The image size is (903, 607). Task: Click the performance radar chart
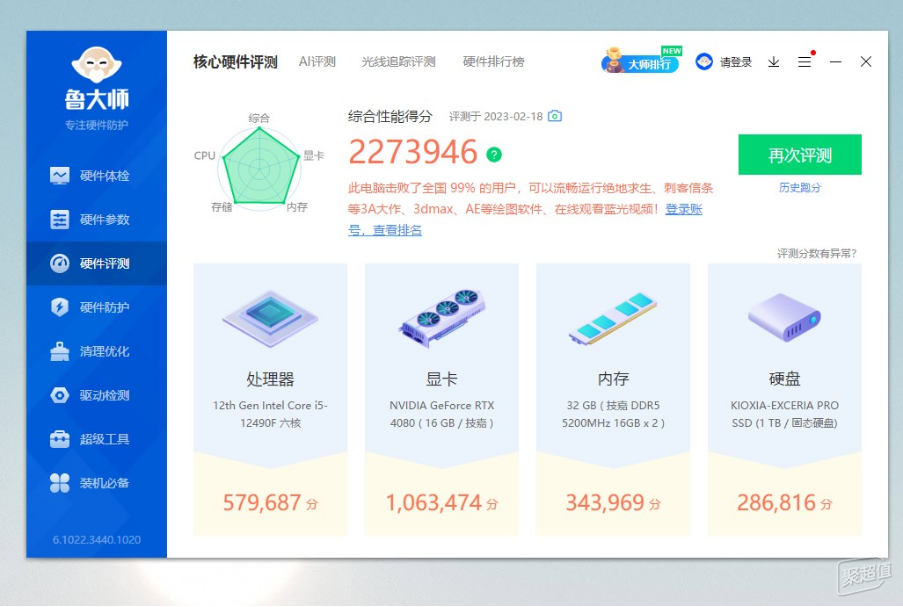pos(260,167)
